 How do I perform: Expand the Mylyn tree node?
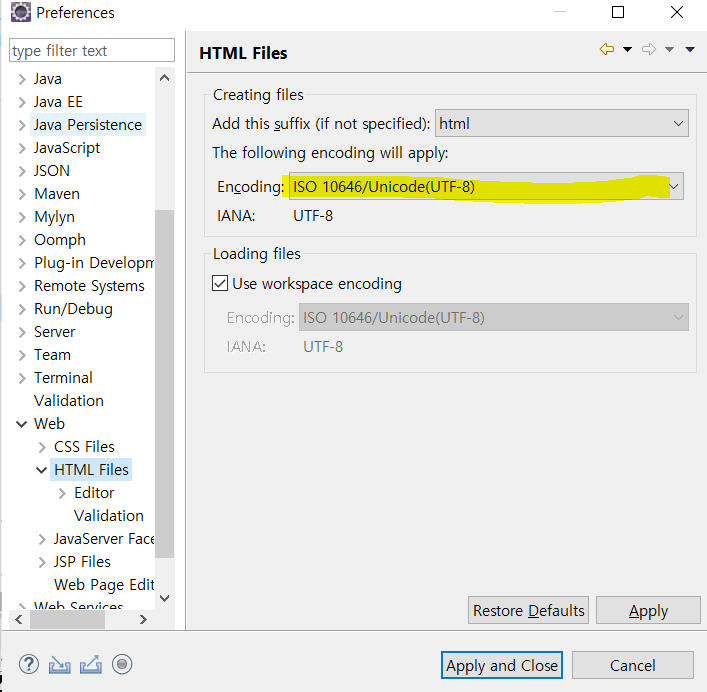[22, 217]
